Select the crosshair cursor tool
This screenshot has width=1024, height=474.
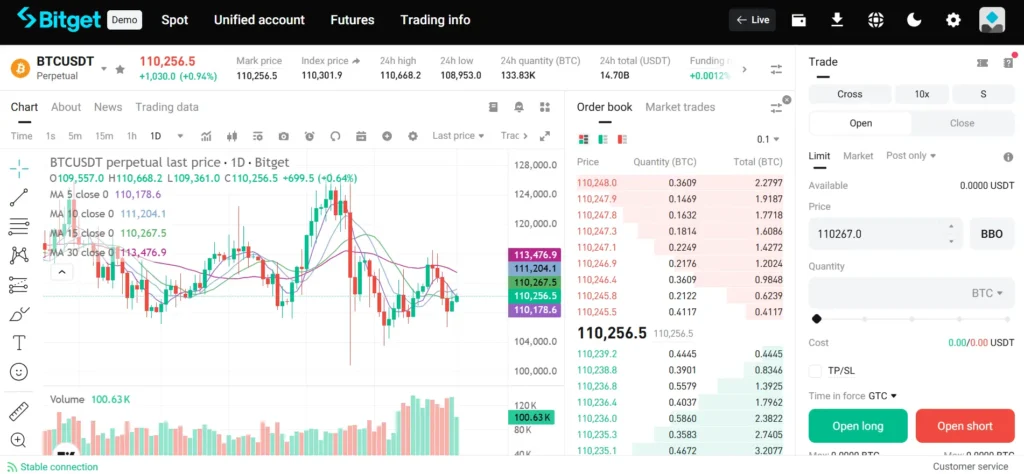coord(20,168)
